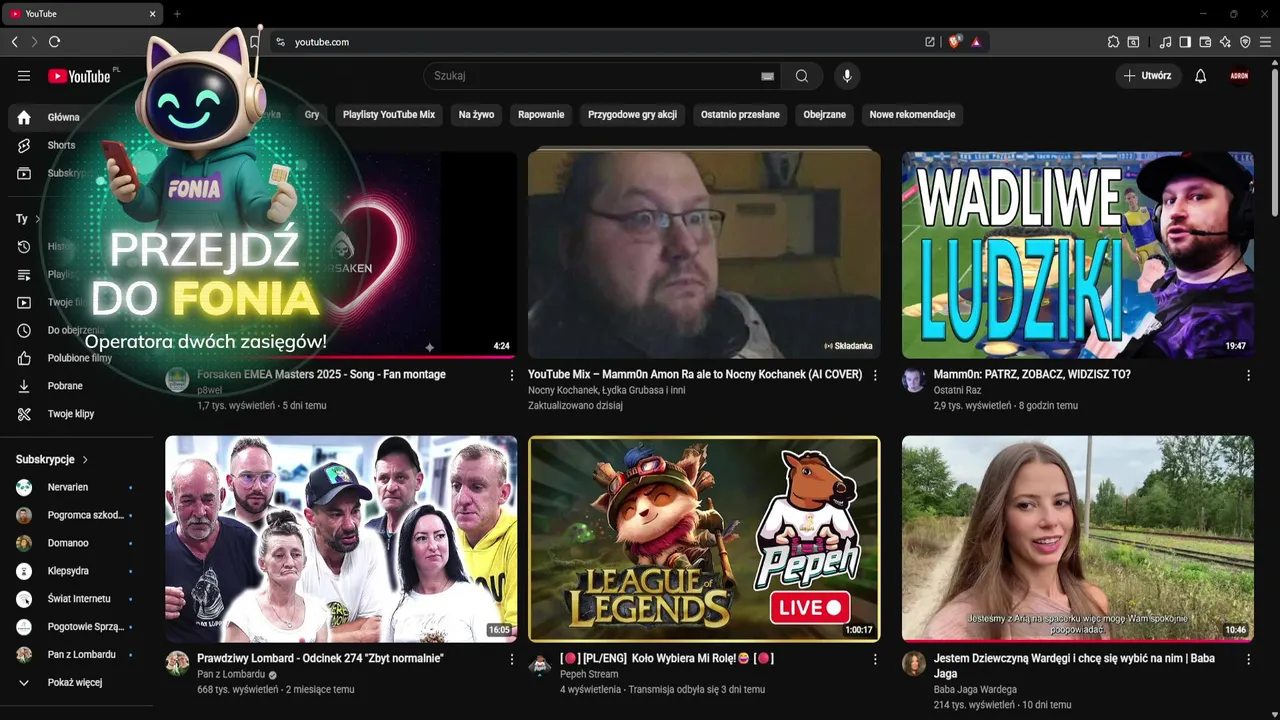Open the Brave Shields lion icon
This screenshot has height=720, width=1280.
coord(955,42)
